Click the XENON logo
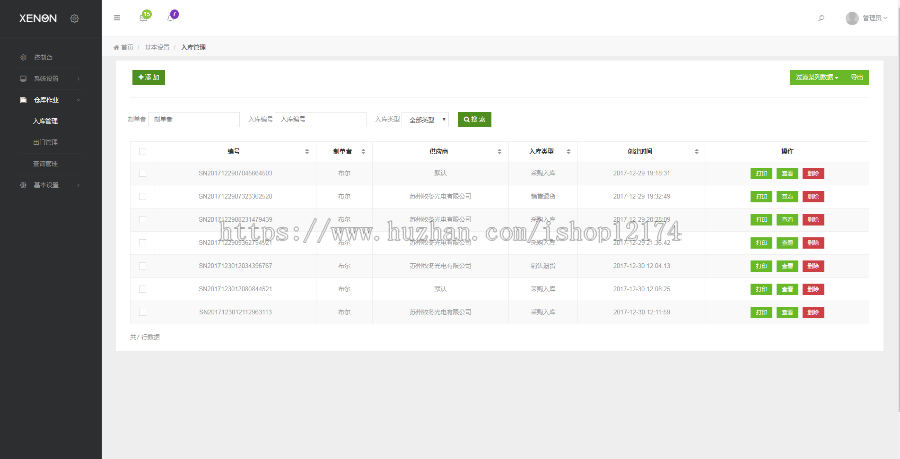Viewport: 900px width, 459px height. click(38, 18)
